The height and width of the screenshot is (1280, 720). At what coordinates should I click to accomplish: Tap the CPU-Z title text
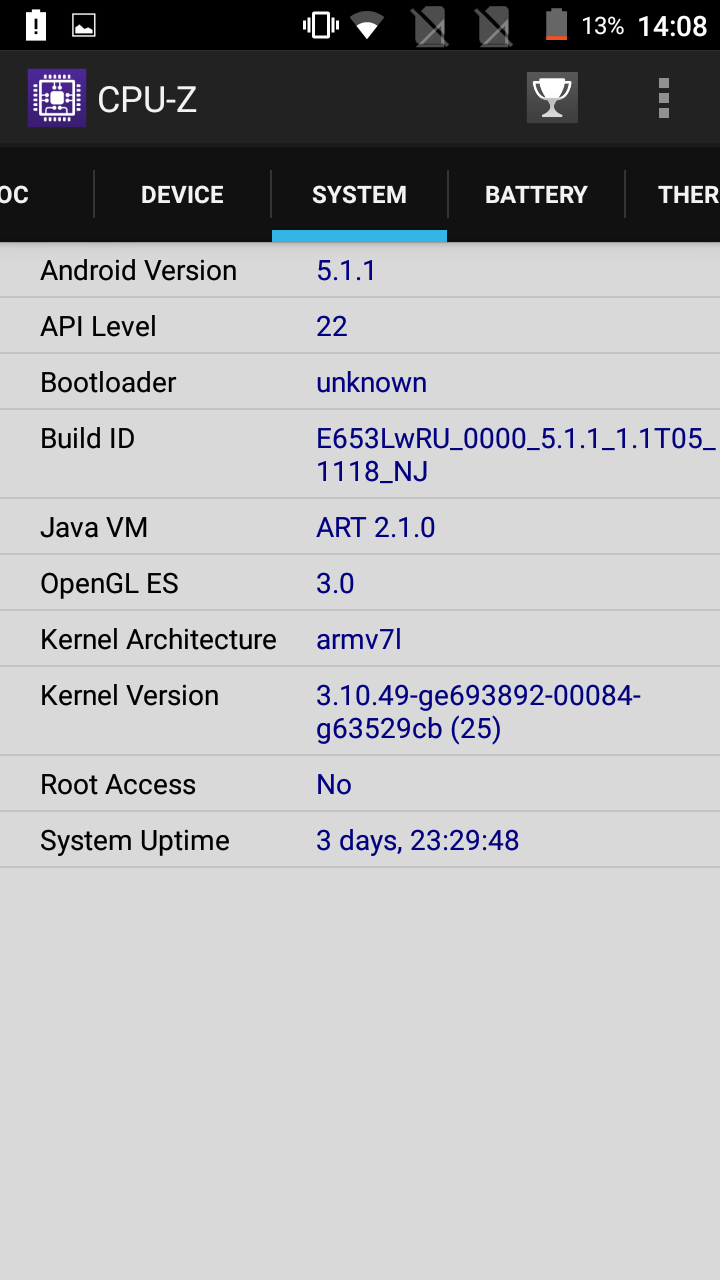tap(147, 99)
